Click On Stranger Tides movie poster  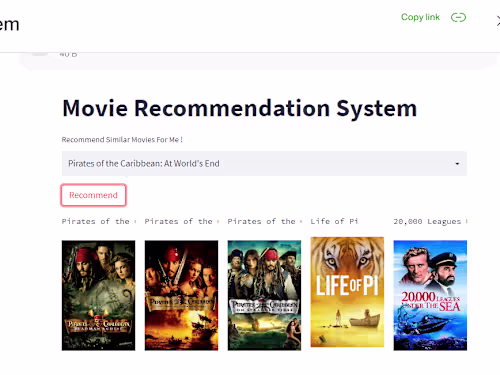264,295
